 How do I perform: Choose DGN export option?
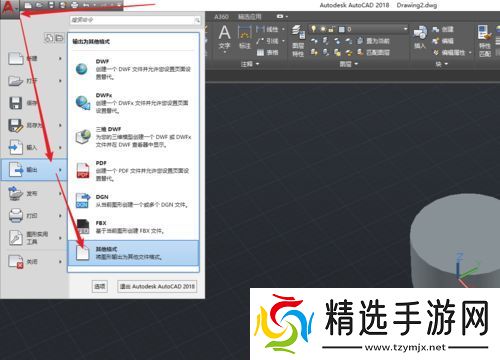tap(133, 201)
